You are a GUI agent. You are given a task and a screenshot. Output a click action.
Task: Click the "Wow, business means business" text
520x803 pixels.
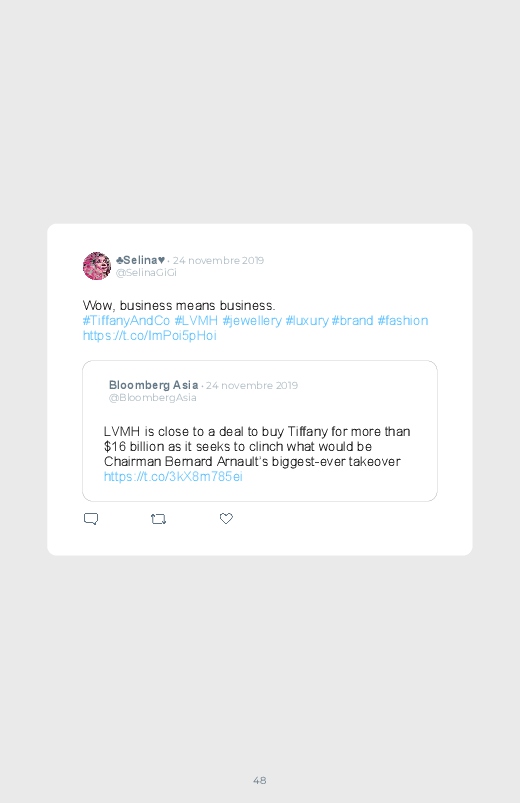click(x=179, y=306)
